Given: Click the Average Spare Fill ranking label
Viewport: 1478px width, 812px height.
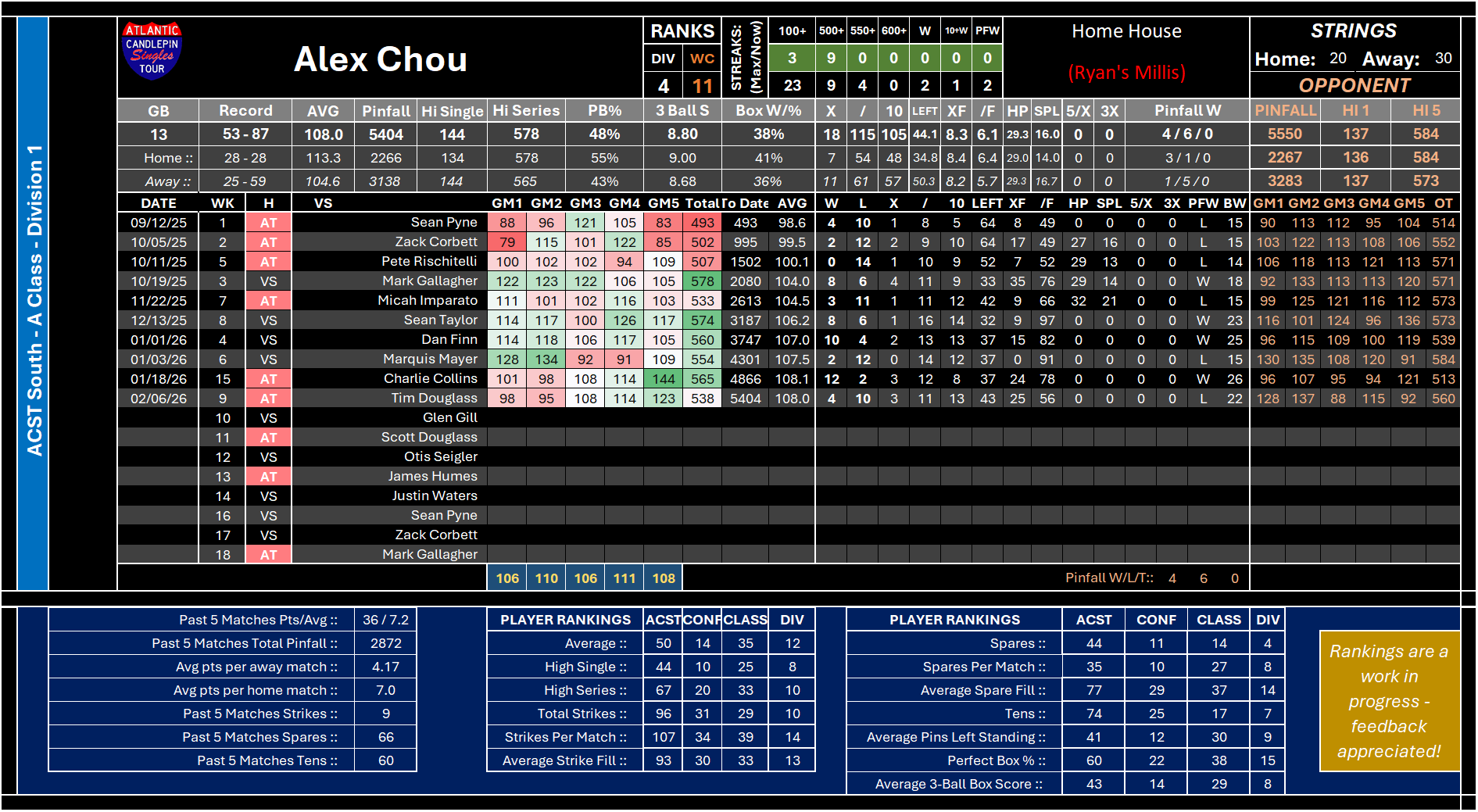Looking at the screenshot, I should (982, 690).
